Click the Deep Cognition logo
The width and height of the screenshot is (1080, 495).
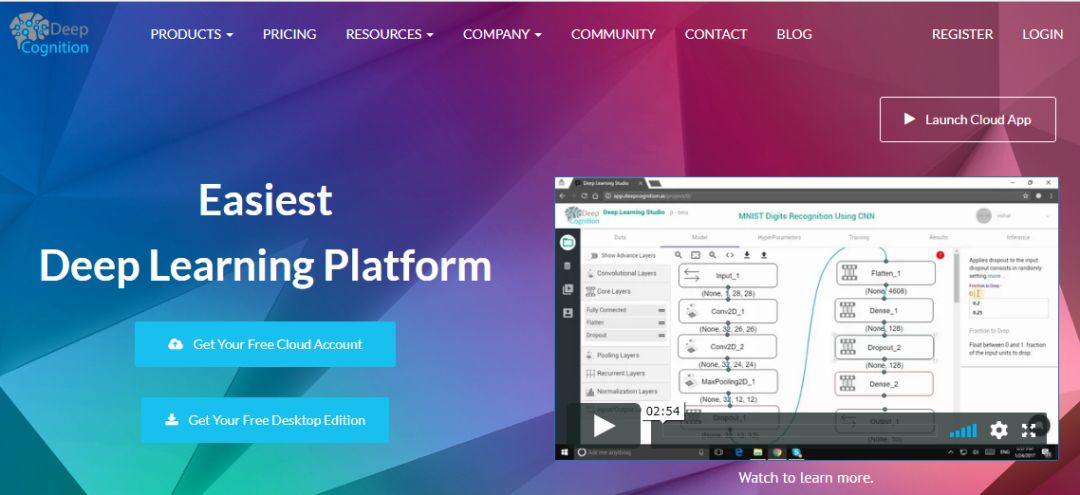pyautogui.click(x=49, y=34)
